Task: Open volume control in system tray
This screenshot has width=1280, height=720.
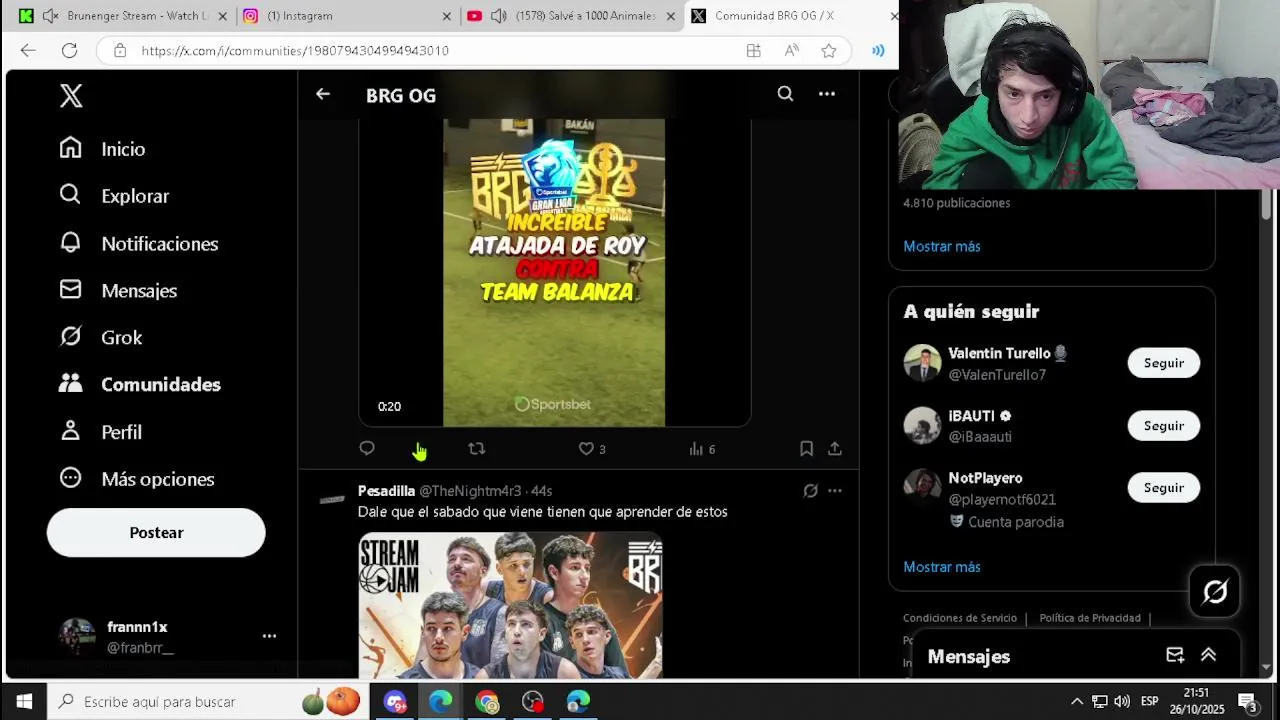Action: pyautogui.click(x=1122, y=702)
